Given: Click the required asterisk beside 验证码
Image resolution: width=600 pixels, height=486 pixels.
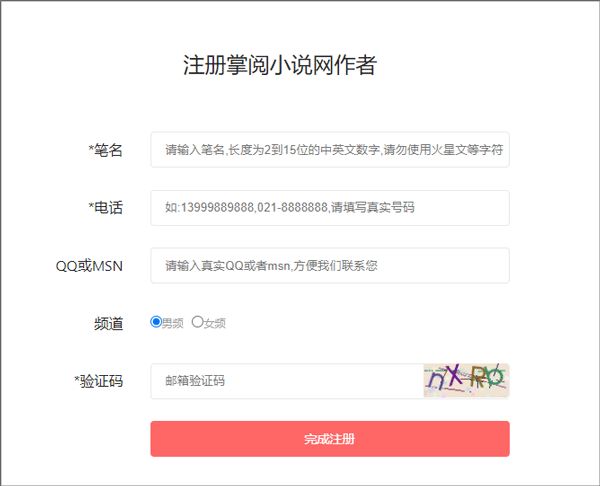Looking at the screenshot, I should click(x=76, y=380).
